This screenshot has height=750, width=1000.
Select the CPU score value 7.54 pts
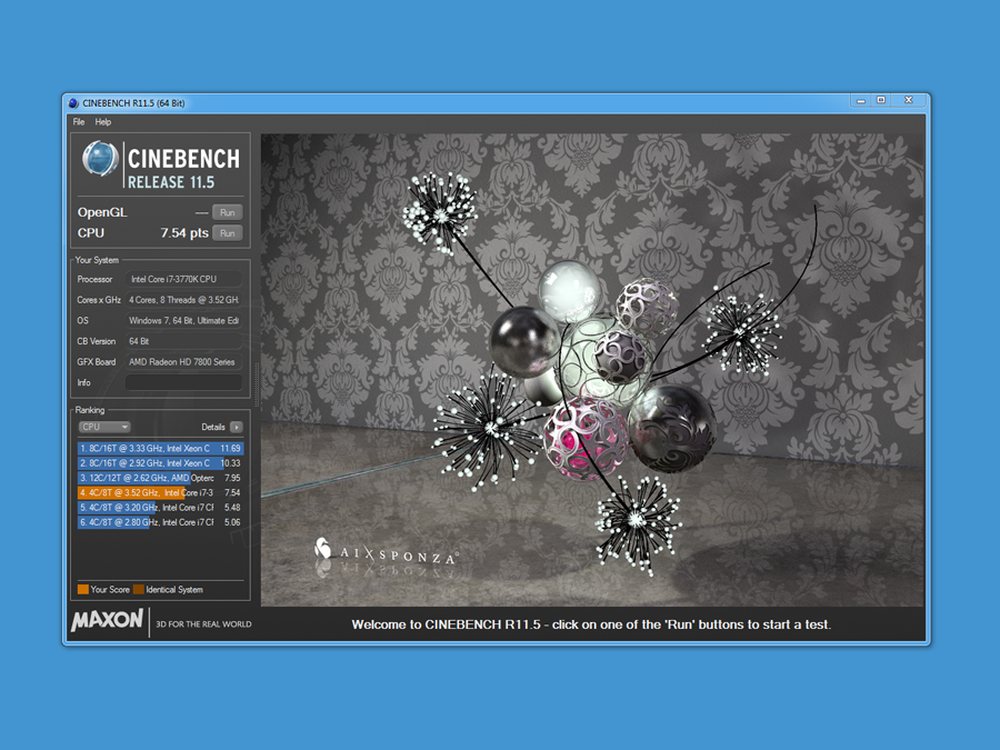pos(184,233)
